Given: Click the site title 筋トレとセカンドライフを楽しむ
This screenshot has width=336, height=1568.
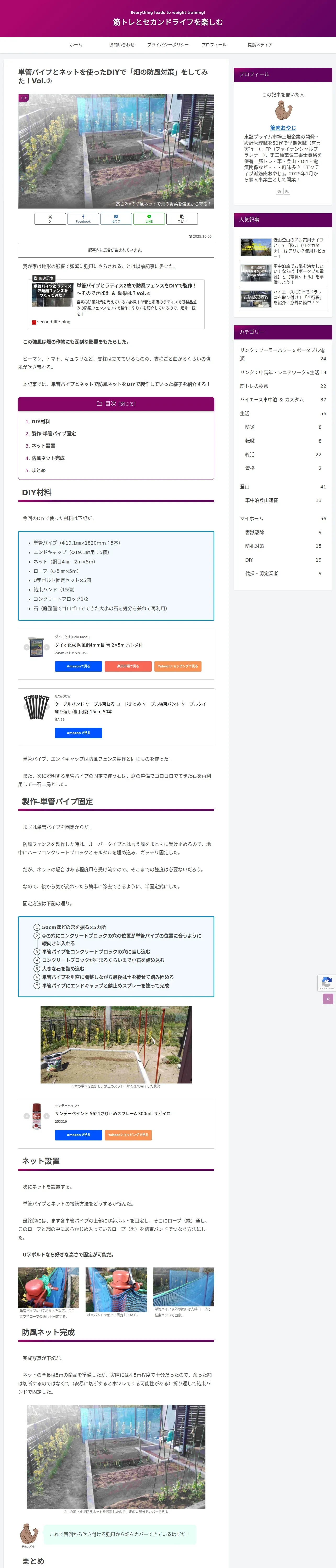Looking at the screenshot, I should 168,22.
